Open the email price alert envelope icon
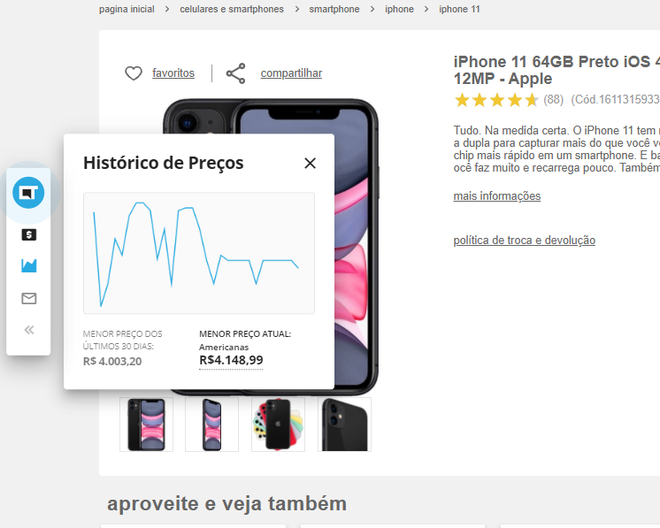660x528 pixels. (29, 299)
